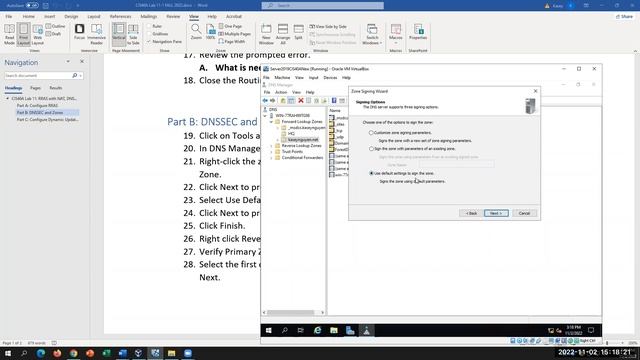Open Server Manager in VM taskbar
The image size is (640, 360).
click(350, 331)
